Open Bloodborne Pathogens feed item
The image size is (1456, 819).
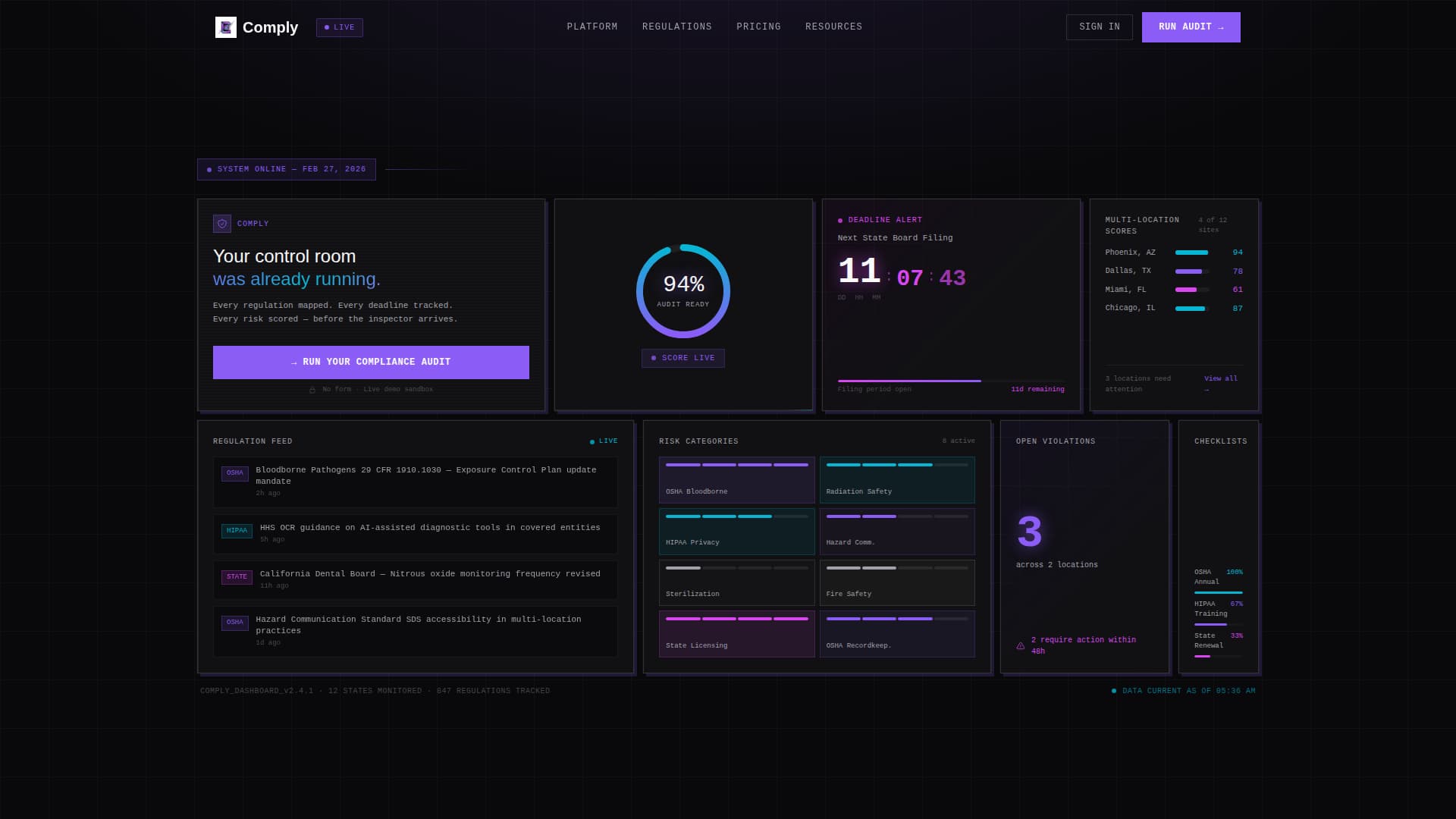tap(416, 482)
